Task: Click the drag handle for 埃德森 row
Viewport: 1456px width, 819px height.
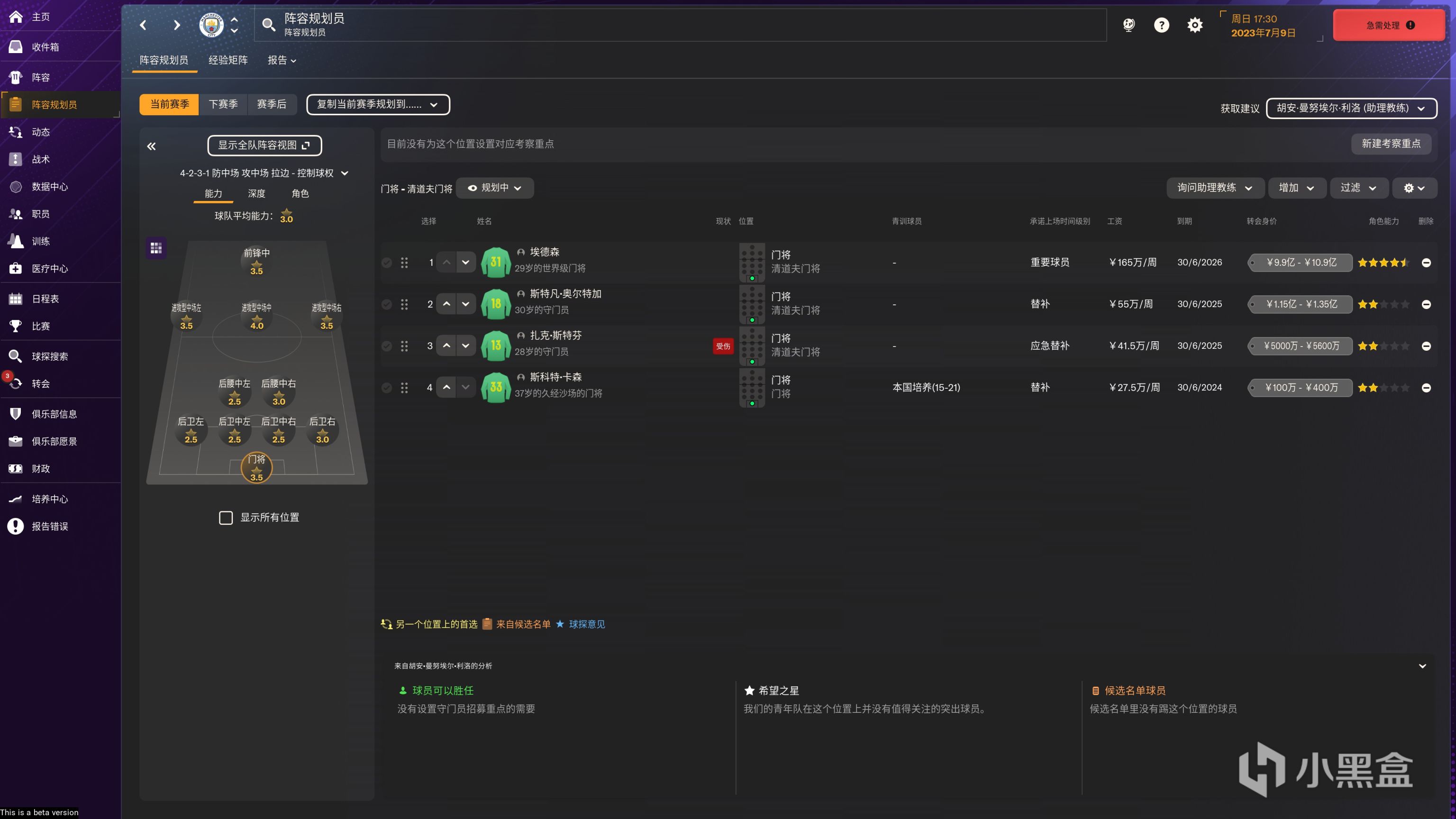Action: coord(404,263)
